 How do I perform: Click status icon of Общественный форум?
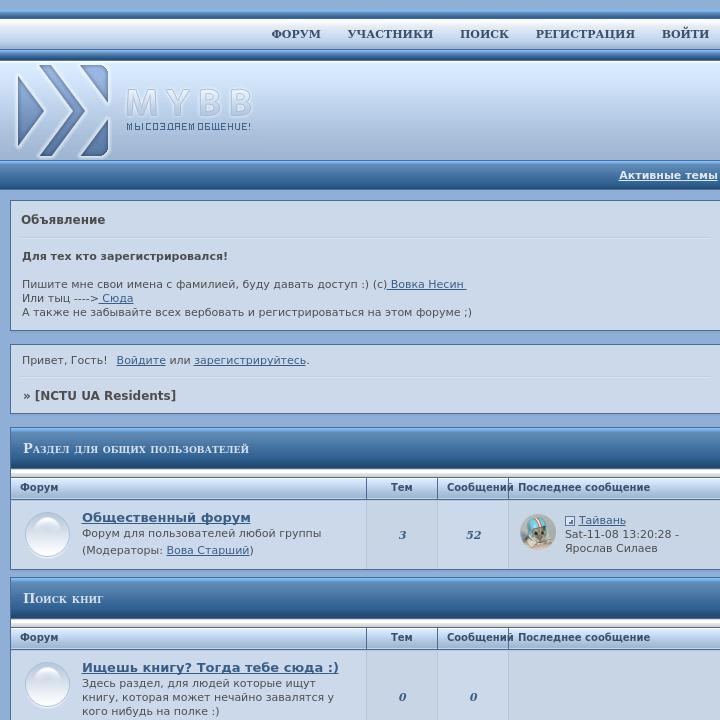click(47, 534)
